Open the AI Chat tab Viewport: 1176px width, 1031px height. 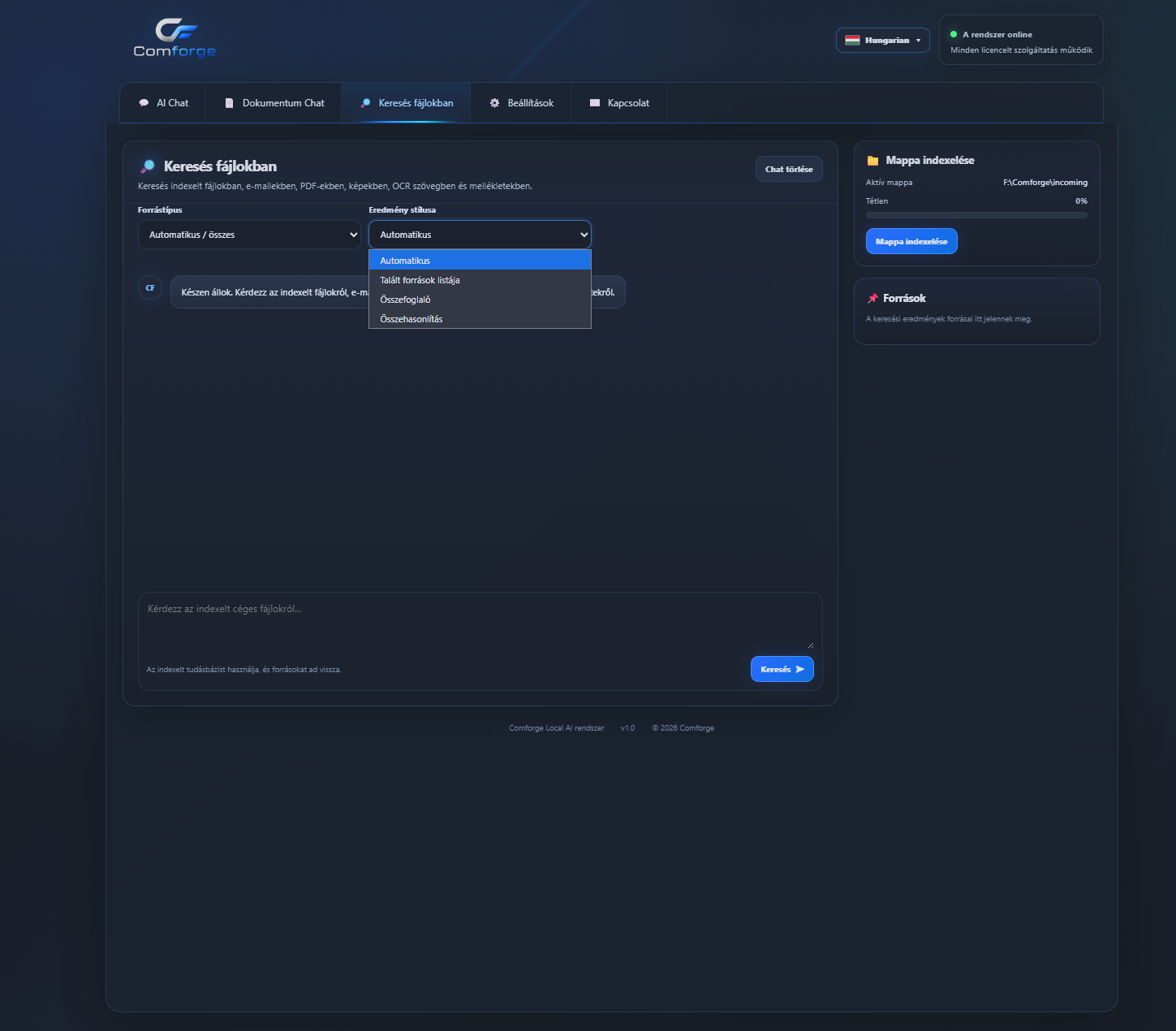click(x=163, y=103)
